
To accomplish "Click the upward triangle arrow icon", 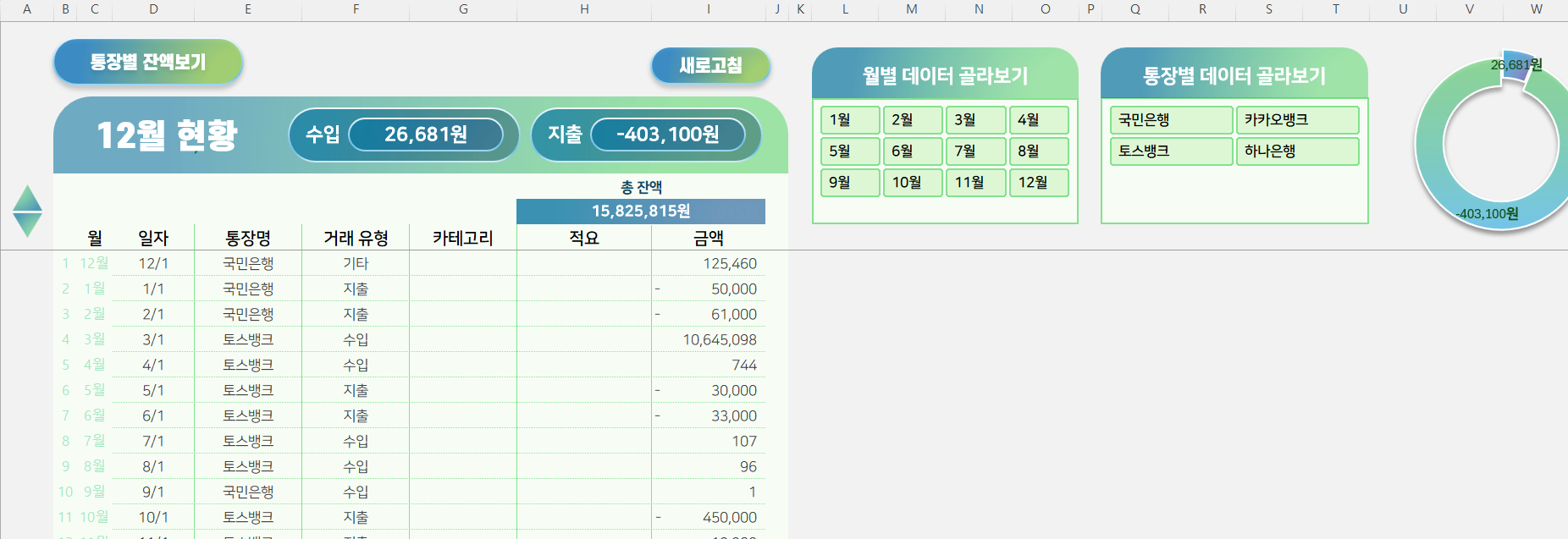I will (28, 197).
